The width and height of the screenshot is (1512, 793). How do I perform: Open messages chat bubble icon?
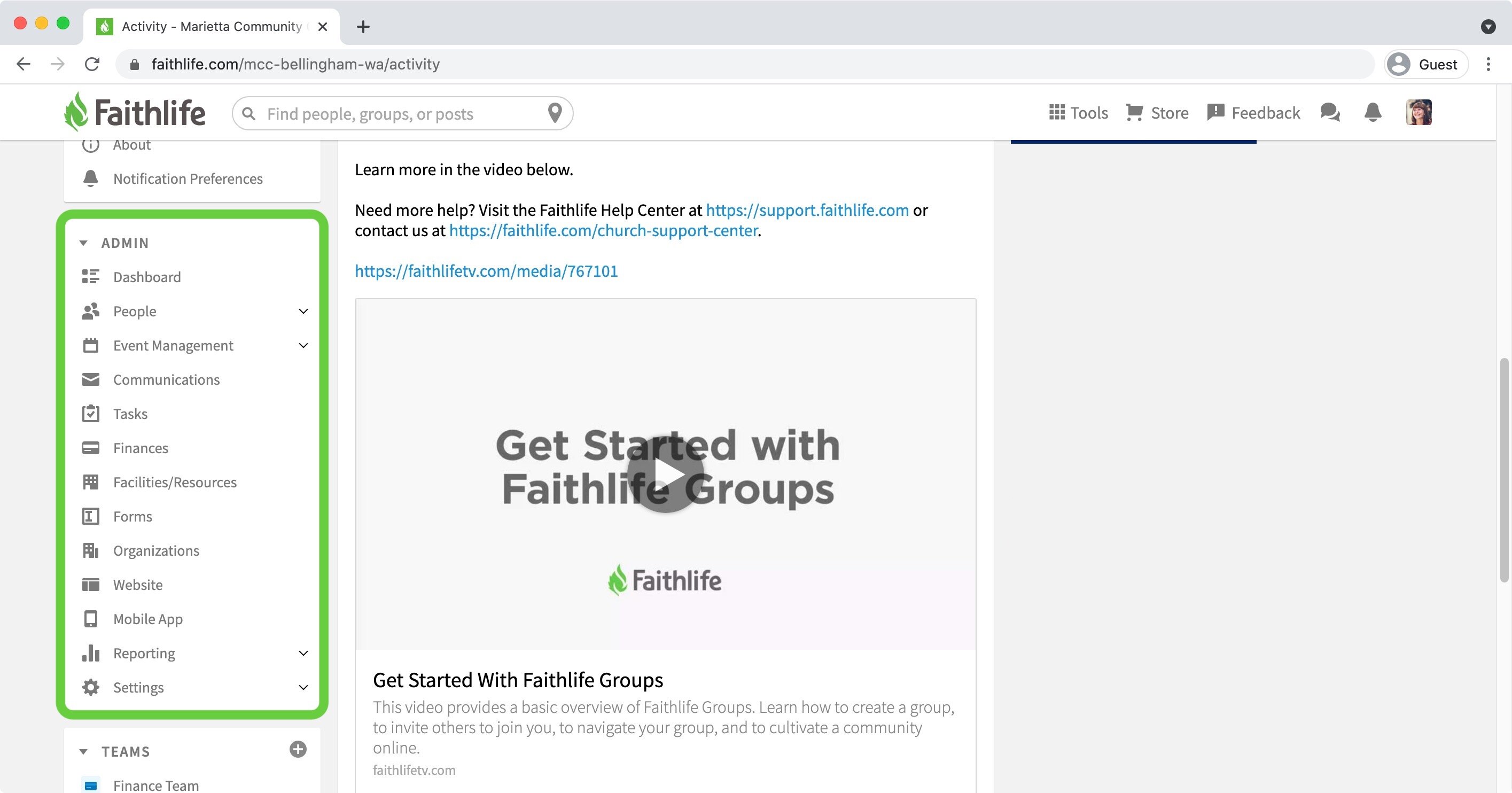tap(1330, 112)
